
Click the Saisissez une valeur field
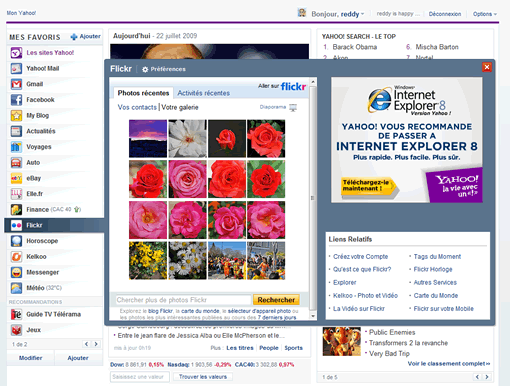139,377
